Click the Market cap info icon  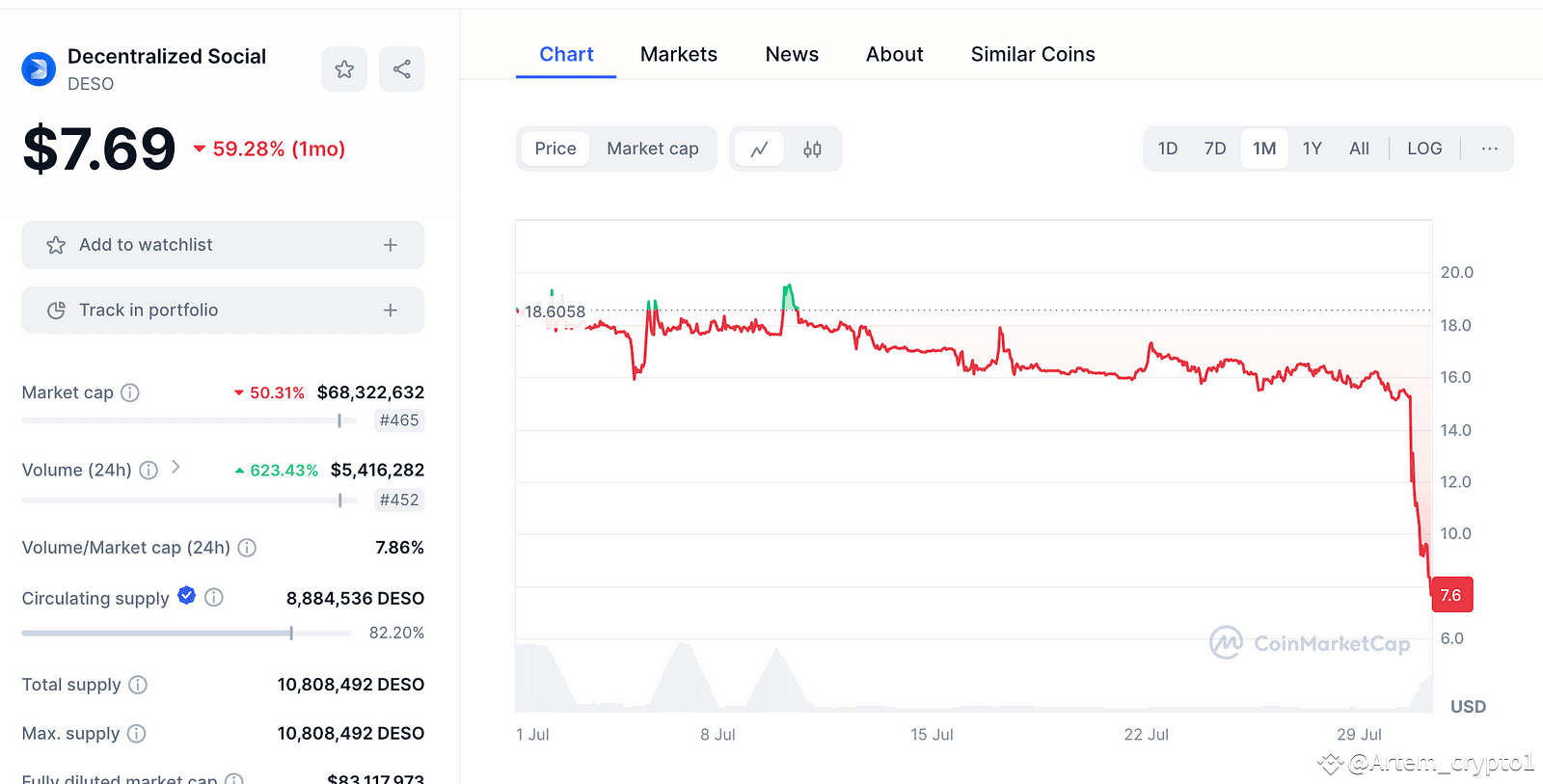(x=130, y=392)
